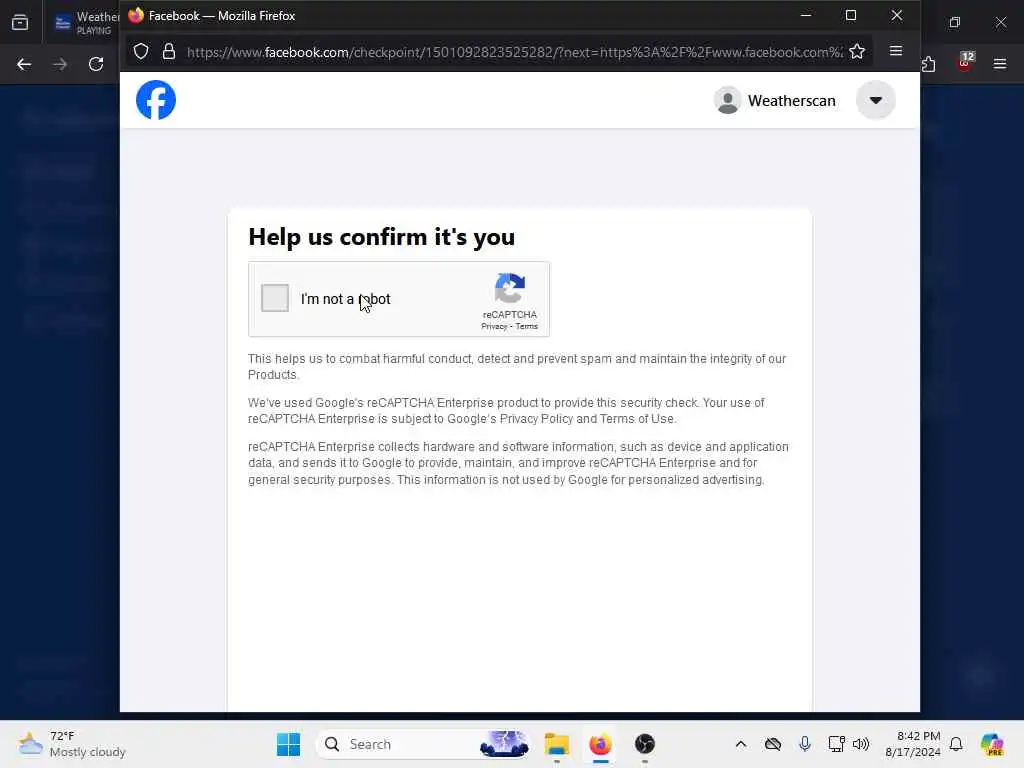The image size is (1024, 768).
Task: Open the Extensions puzzle icon in background window
Action: click(x=929, y=64)
